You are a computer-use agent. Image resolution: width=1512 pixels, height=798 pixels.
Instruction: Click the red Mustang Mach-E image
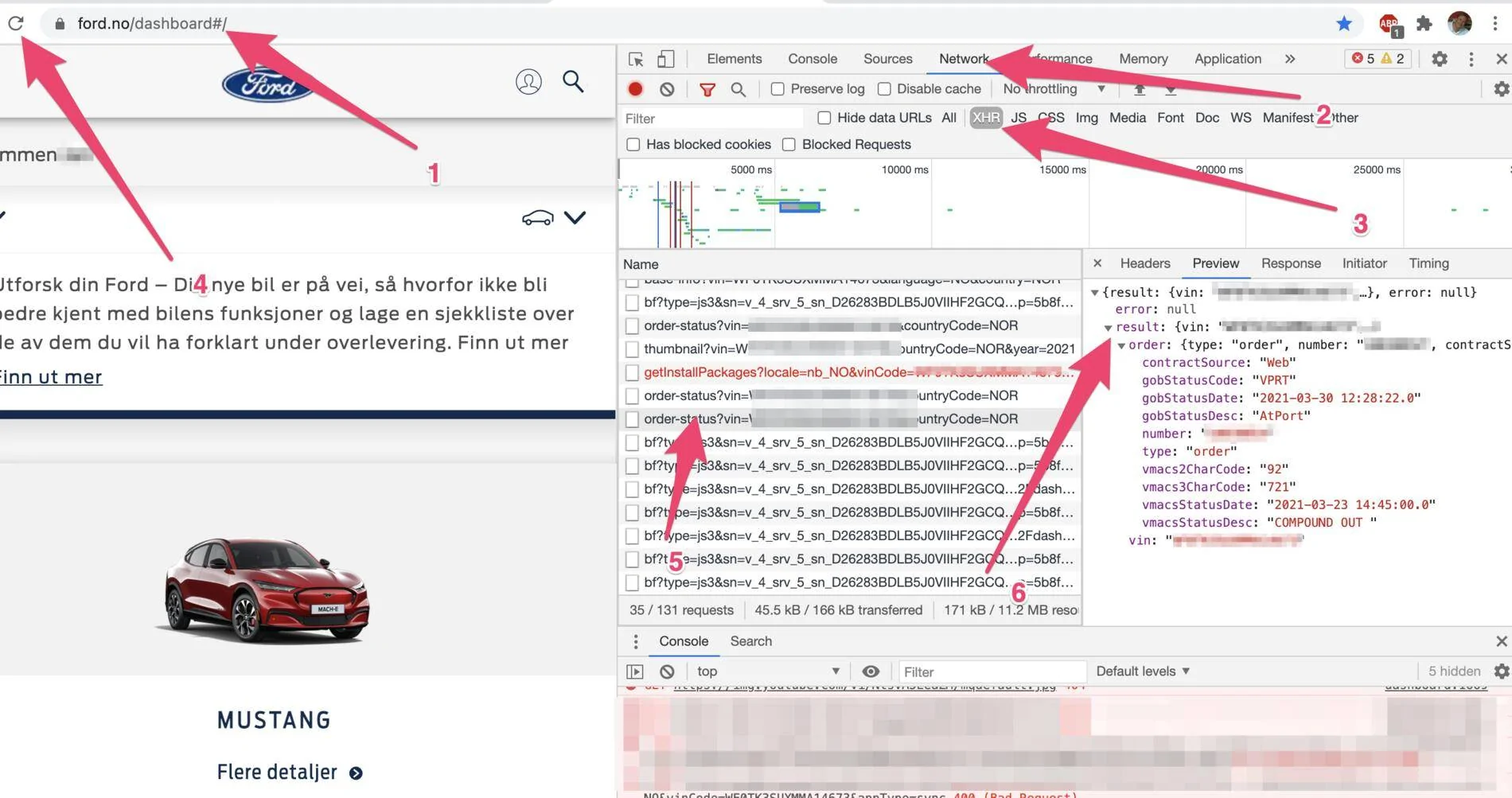point(265,590)
